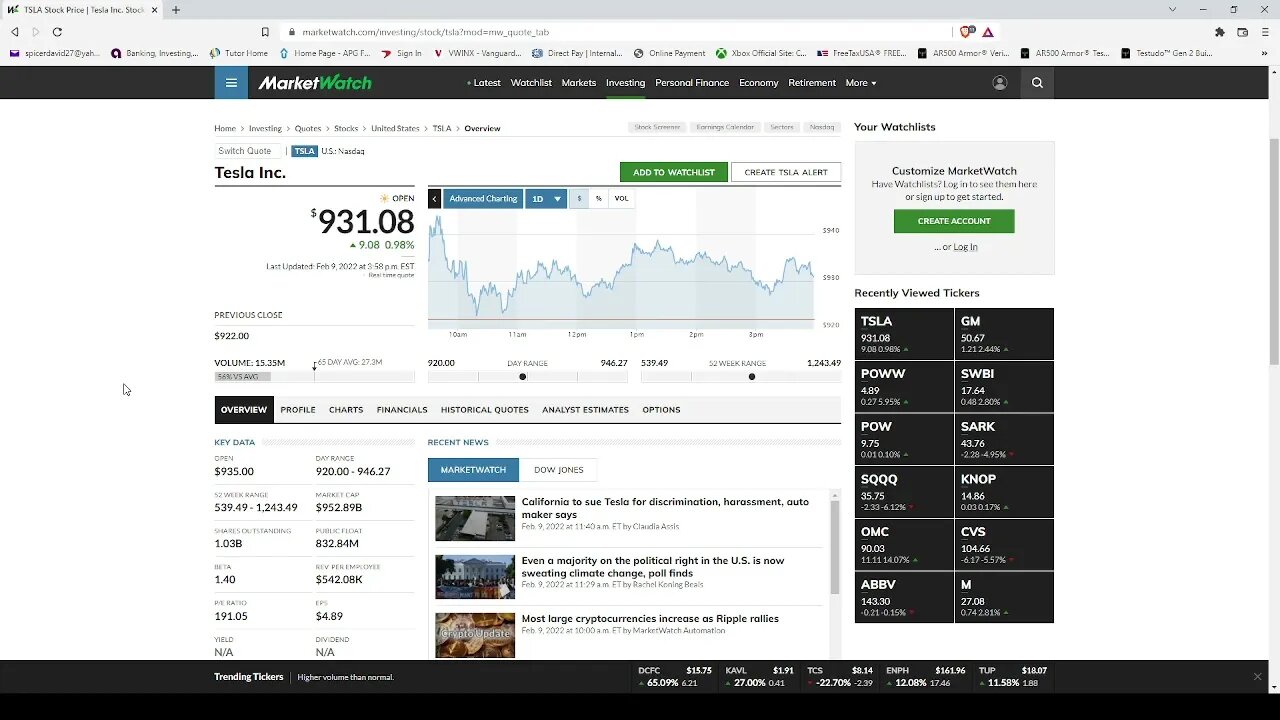Open the Home Page - APG bookmark
The height and width of the screenshot is (720, 1280).
click(x=326, y=53)
